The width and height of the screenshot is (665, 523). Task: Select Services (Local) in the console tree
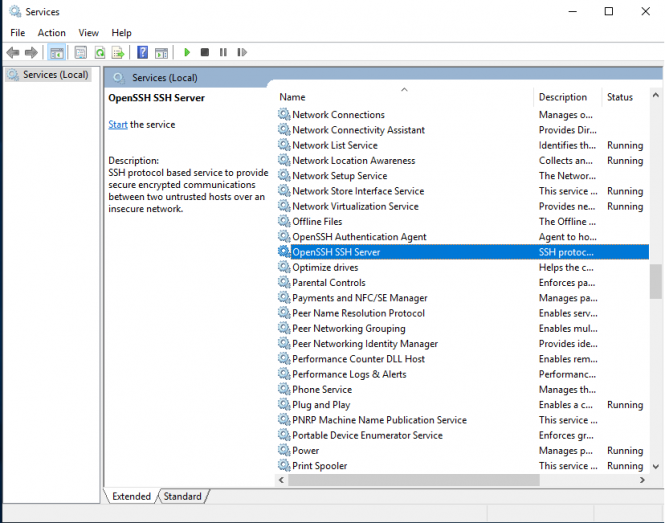[55, 75]
